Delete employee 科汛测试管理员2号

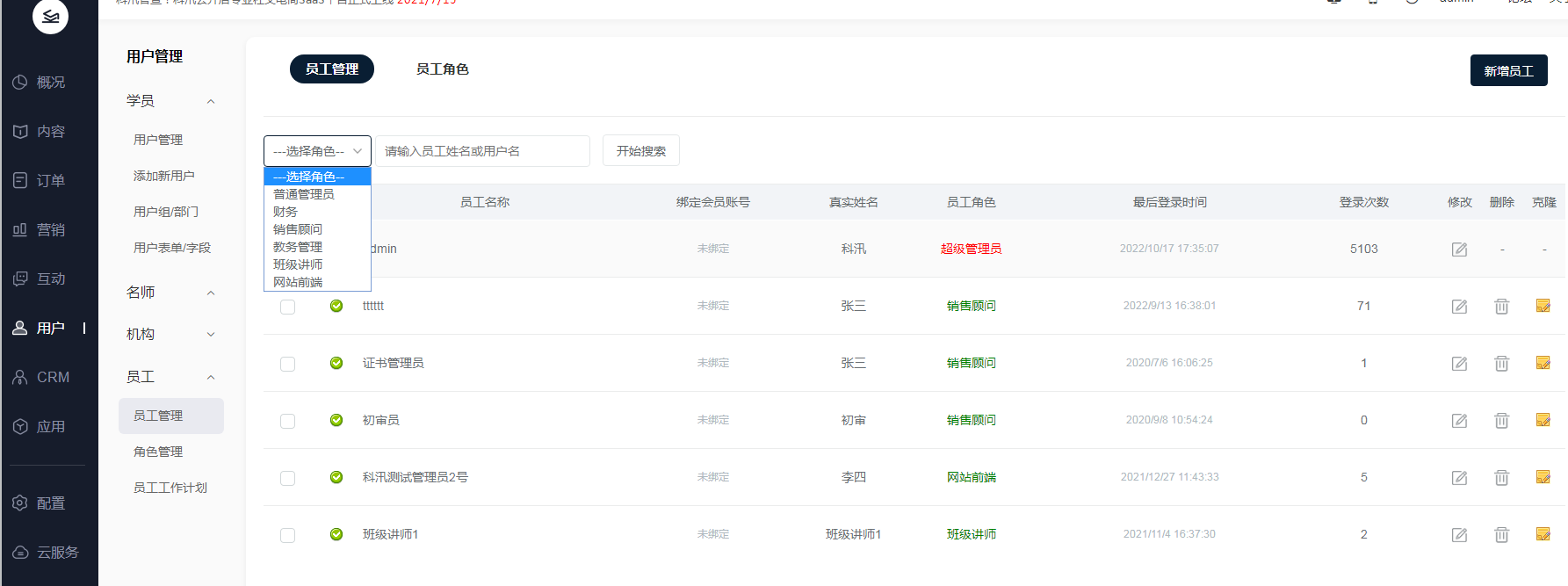click(1501, 477)
